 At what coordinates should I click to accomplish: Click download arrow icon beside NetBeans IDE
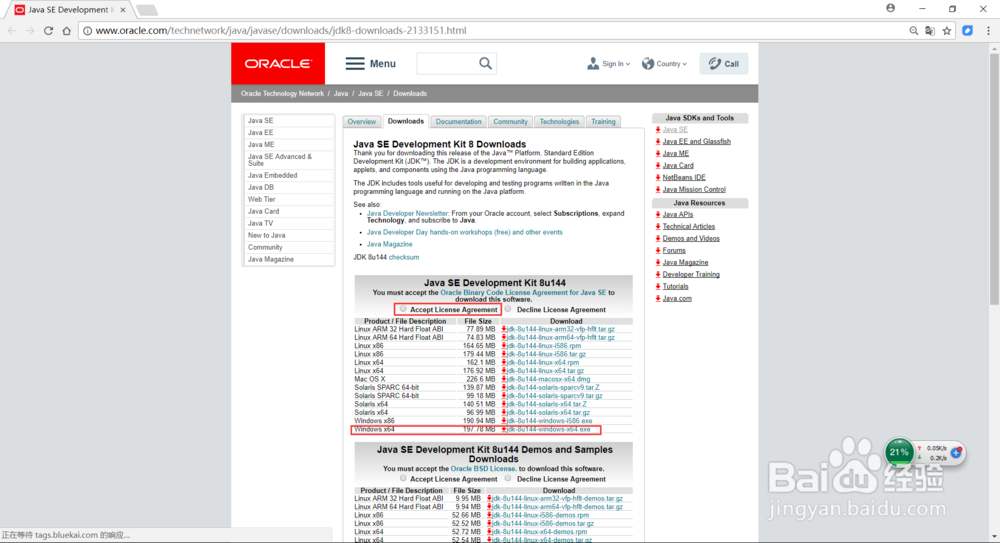(x=658, y=177)
